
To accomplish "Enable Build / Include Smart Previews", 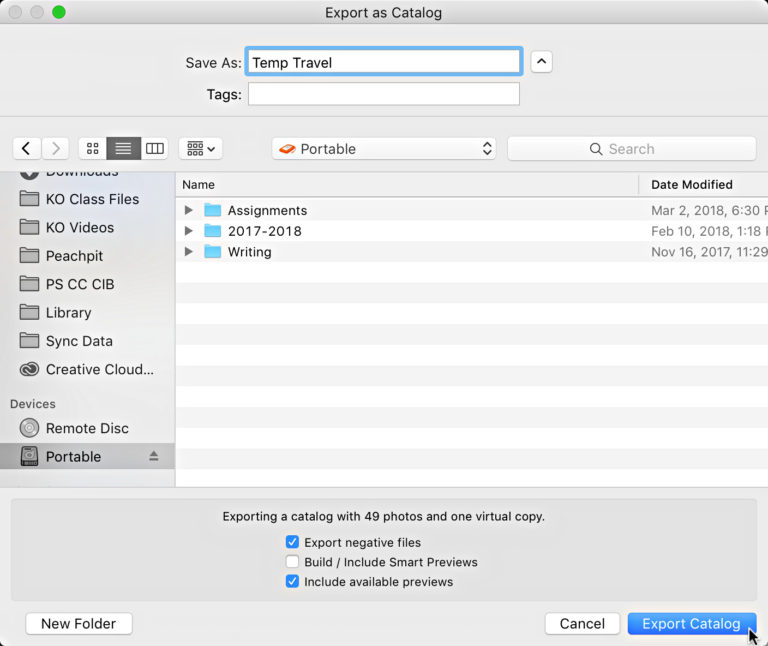I will click(x=292, y=562).
